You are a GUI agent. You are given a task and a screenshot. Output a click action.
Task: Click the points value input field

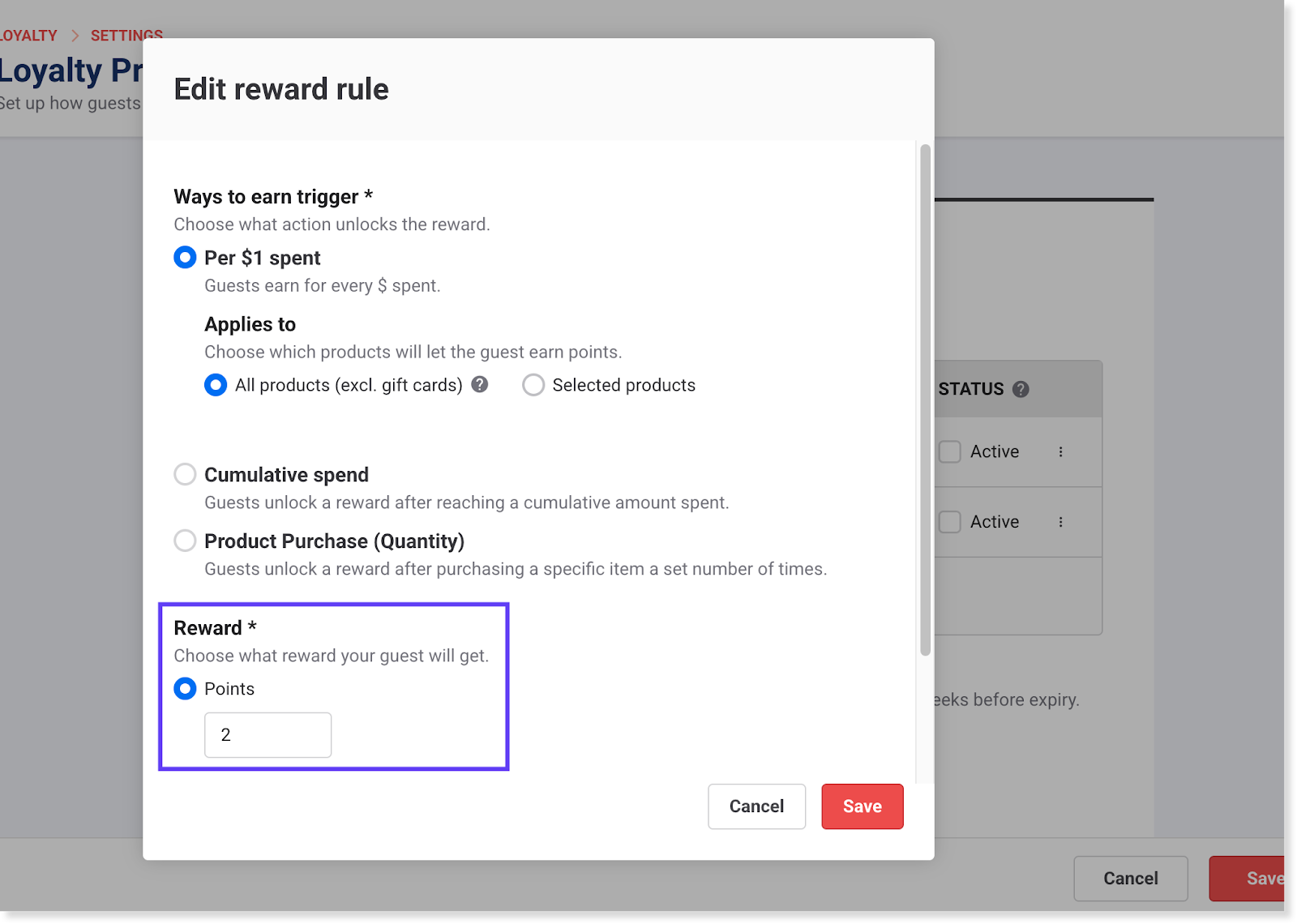click(x=268, y=735)
